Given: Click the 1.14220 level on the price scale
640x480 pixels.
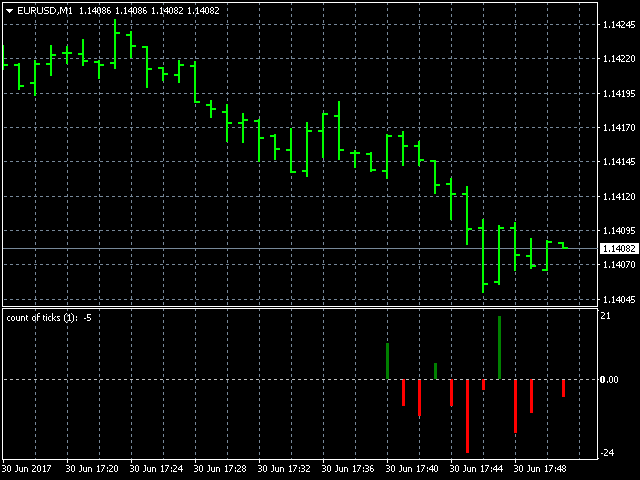Looking at the screenshot, I should point(619,59).
